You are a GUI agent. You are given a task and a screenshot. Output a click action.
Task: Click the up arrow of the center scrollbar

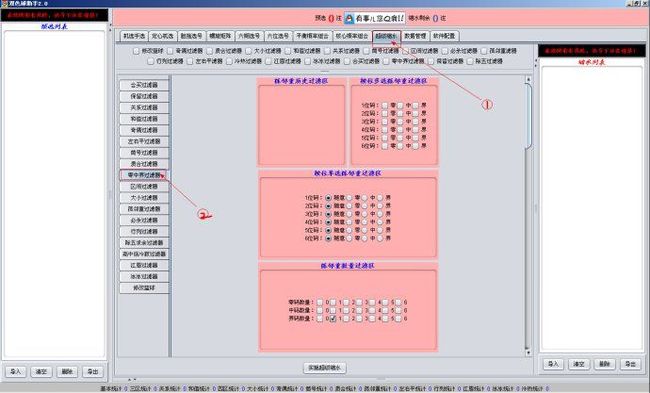pyautogui.click(x=528, y=79)
